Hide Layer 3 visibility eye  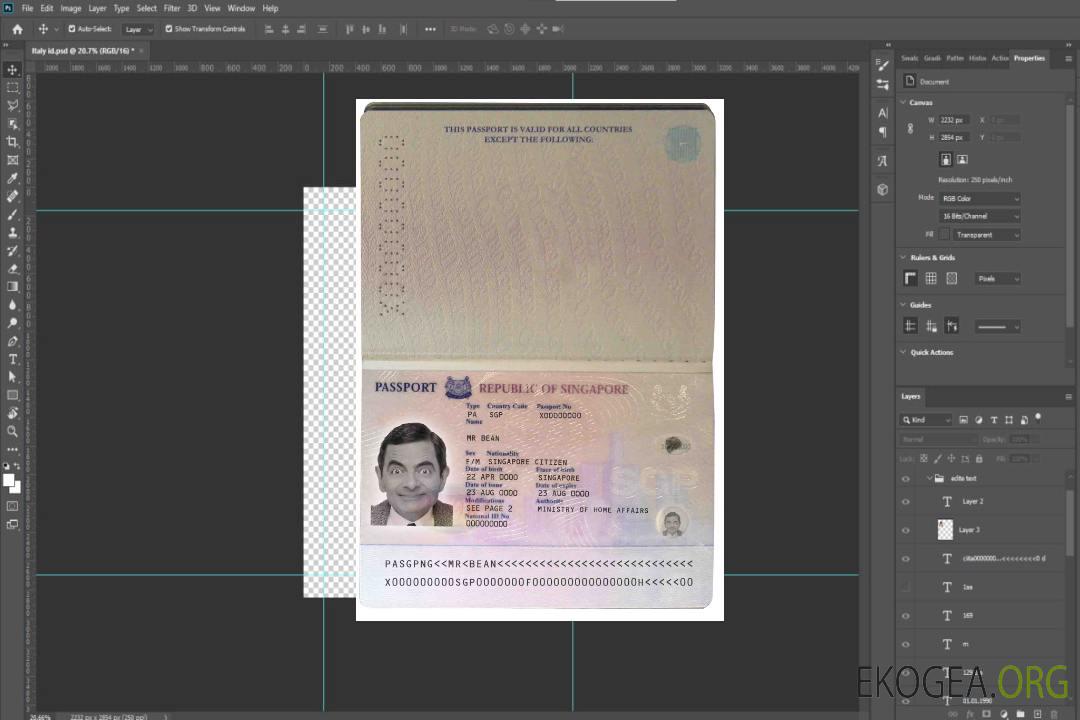click(x=906, y=531)
